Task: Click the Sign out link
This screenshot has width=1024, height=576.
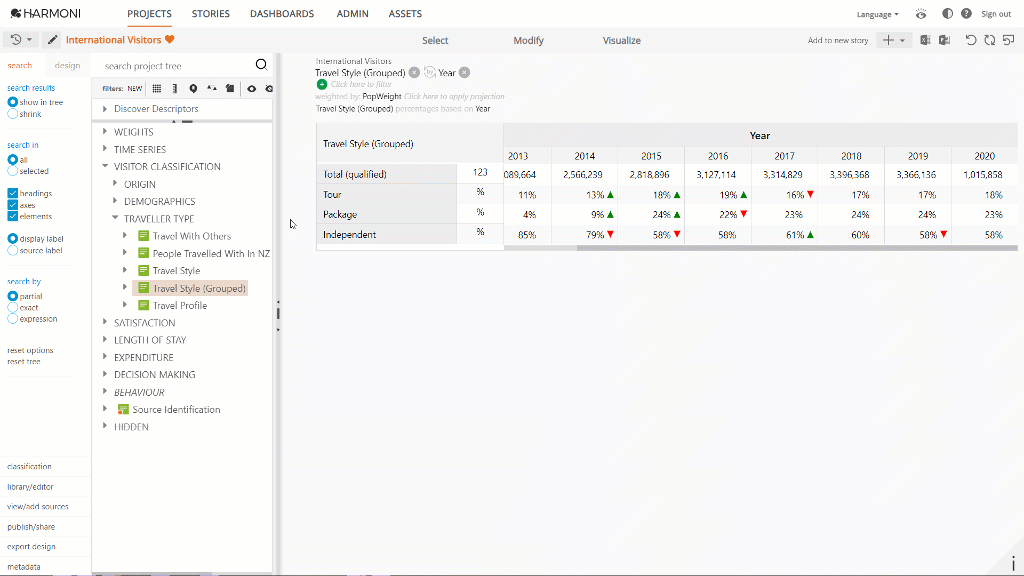Action: pyautogui.click(x=996, y=14)
